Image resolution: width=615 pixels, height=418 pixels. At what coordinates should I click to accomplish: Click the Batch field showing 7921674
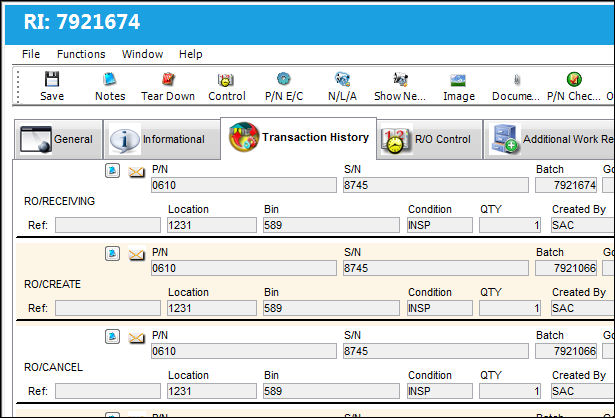566,185
